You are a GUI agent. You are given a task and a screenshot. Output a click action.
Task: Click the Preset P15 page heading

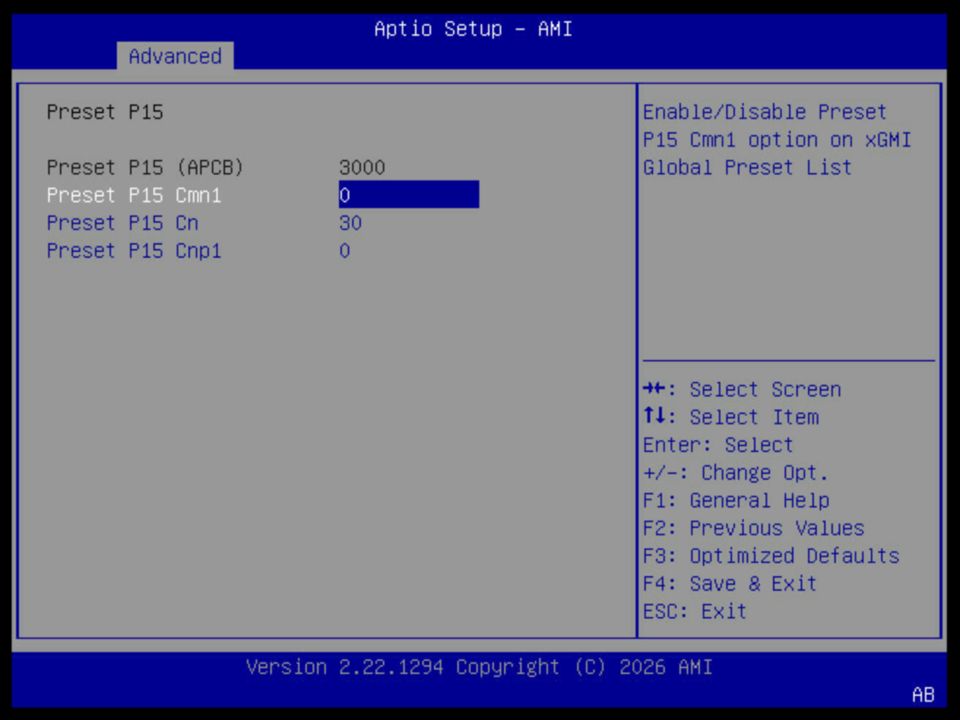pos(105,112)
